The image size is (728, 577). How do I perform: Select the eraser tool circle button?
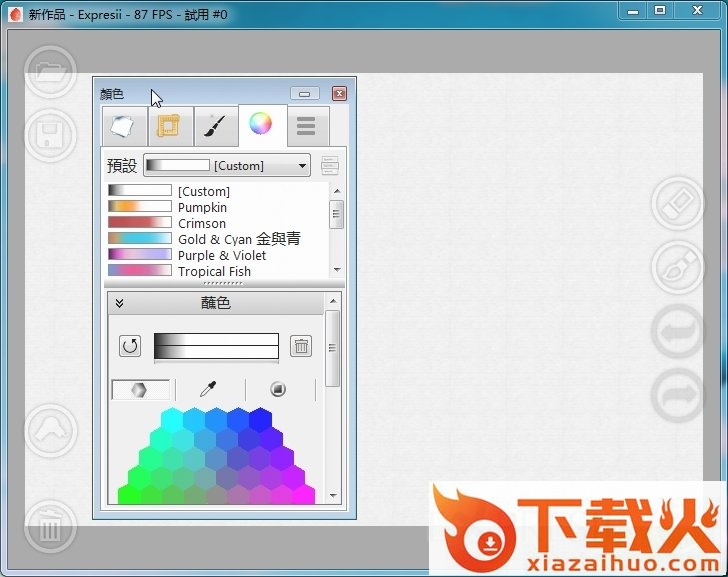(678, 203)
